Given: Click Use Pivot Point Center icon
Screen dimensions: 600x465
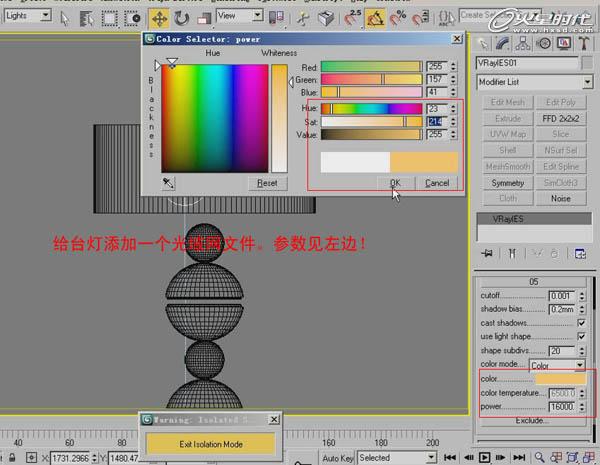Looking at the screenshot, I should pyautogui.click(x=276, y=18).
